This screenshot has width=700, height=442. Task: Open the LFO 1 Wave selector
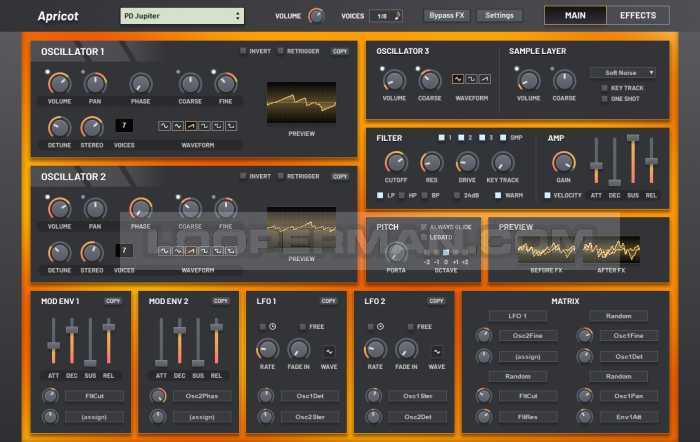click(x=329, y=351)
